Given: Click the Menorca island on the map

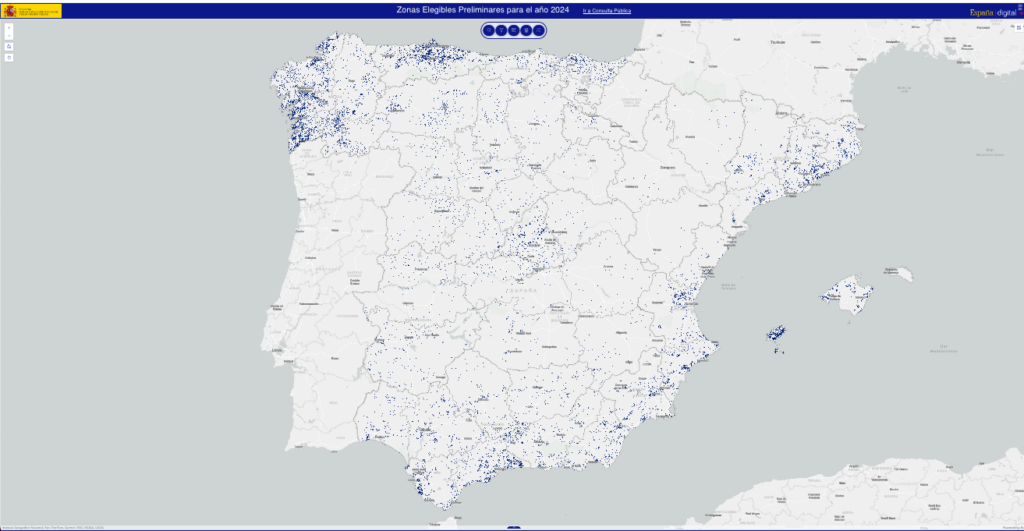Looking at the screenshot, I should (898, 272).
